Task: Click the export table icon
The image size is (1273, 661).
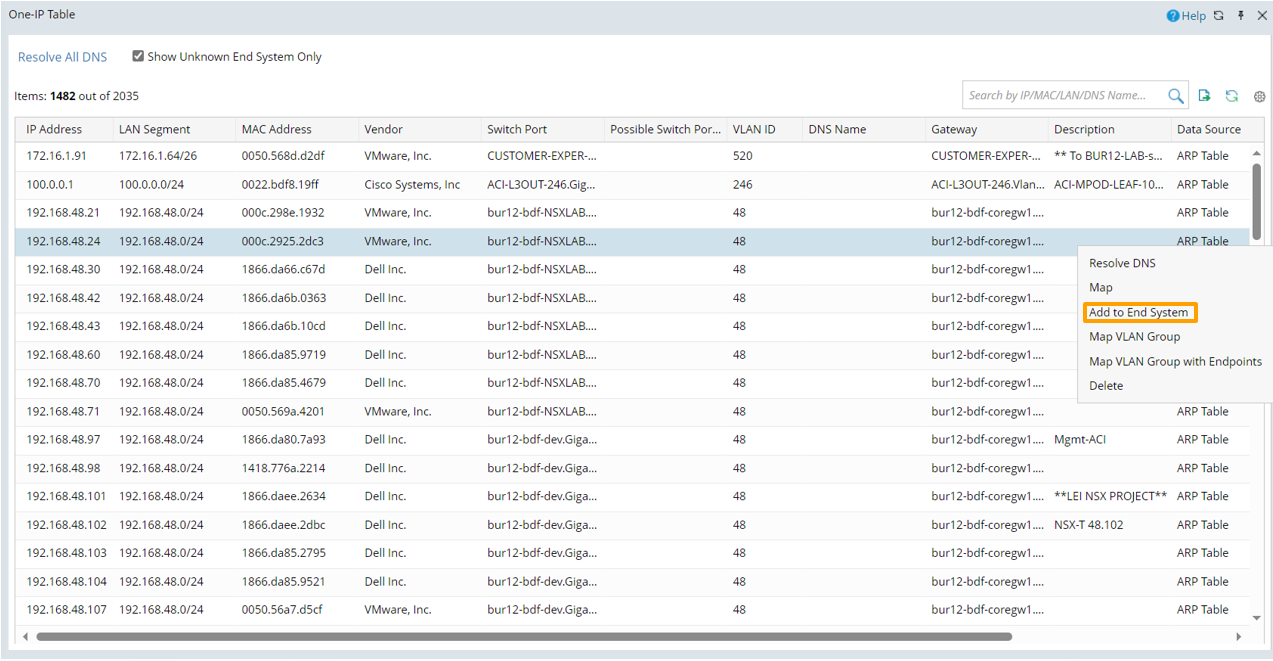Action: (x=1205, y=96)
